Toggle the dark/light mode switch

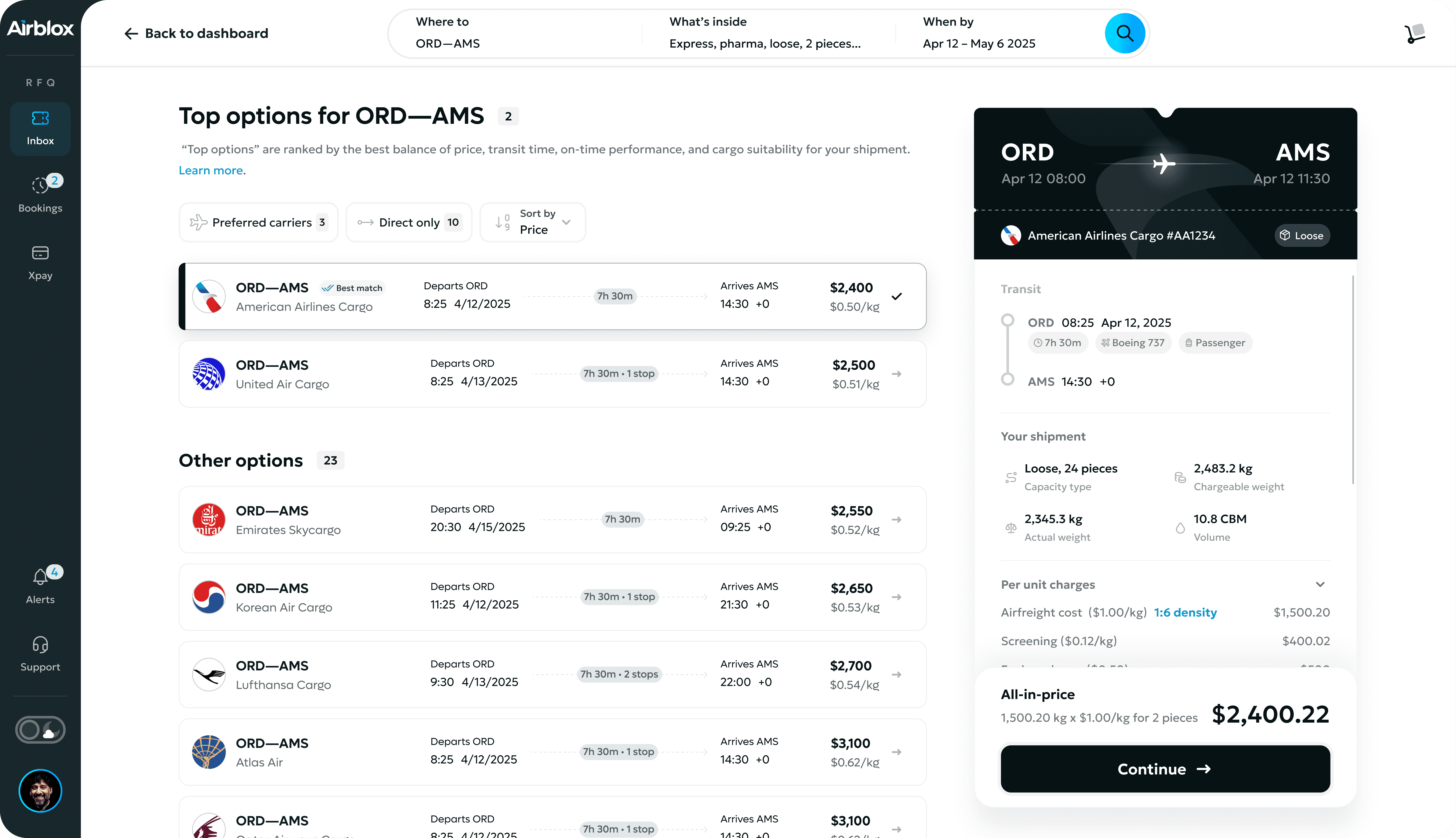pyautogui.click(x=40, y=730)
